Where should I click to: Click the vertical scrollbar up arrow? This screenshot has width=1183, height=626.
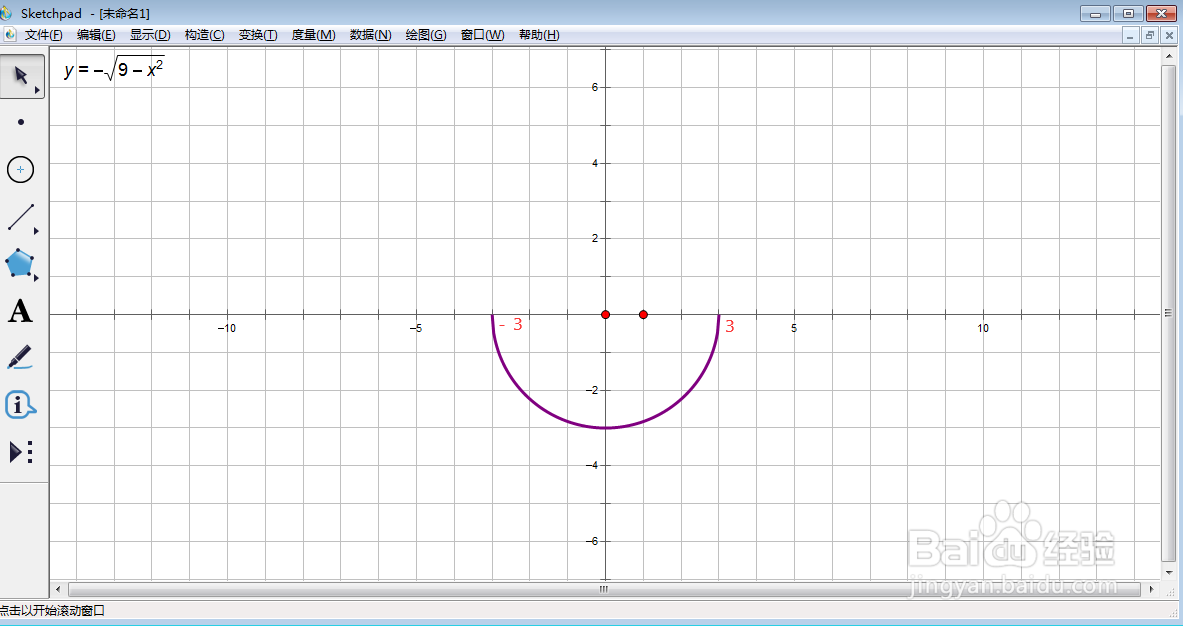click(1169, 56)
